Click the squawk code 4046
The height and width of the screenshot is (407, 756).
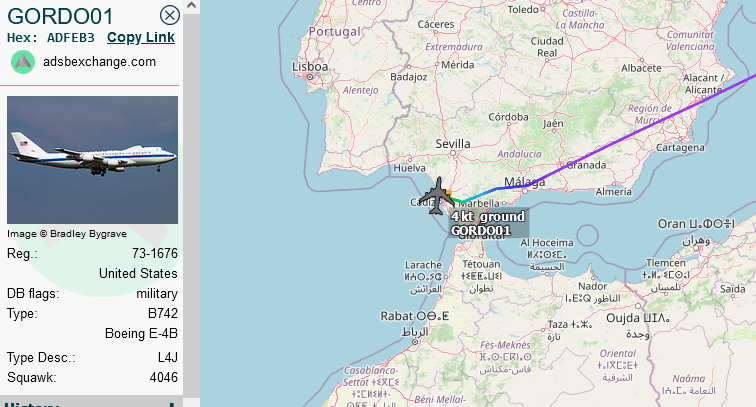click(x=163, y=377)
